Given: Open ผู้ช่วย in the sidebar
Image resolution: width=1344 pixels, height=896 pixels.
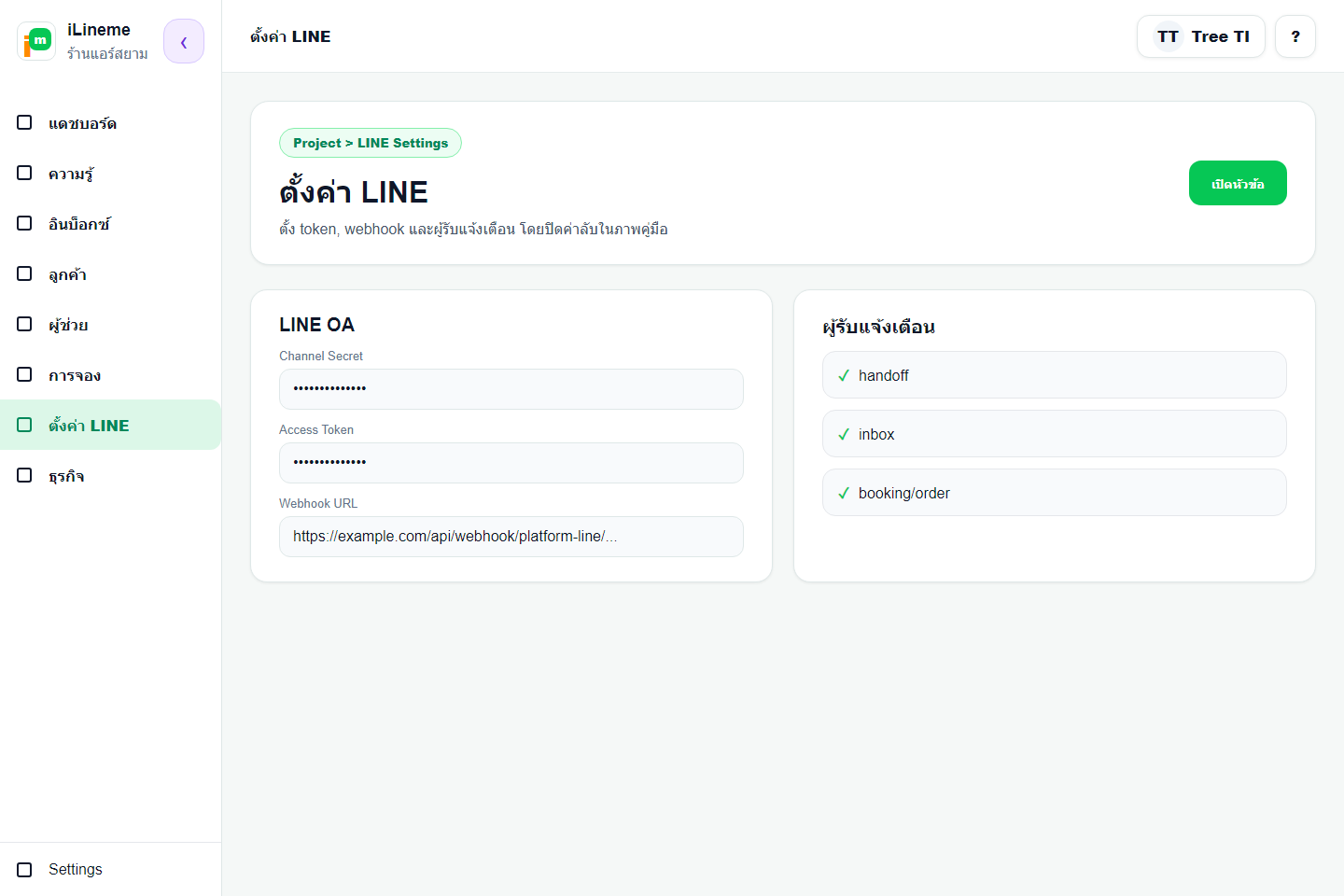Looking at the screenshot, I should [x=110, y=325].
